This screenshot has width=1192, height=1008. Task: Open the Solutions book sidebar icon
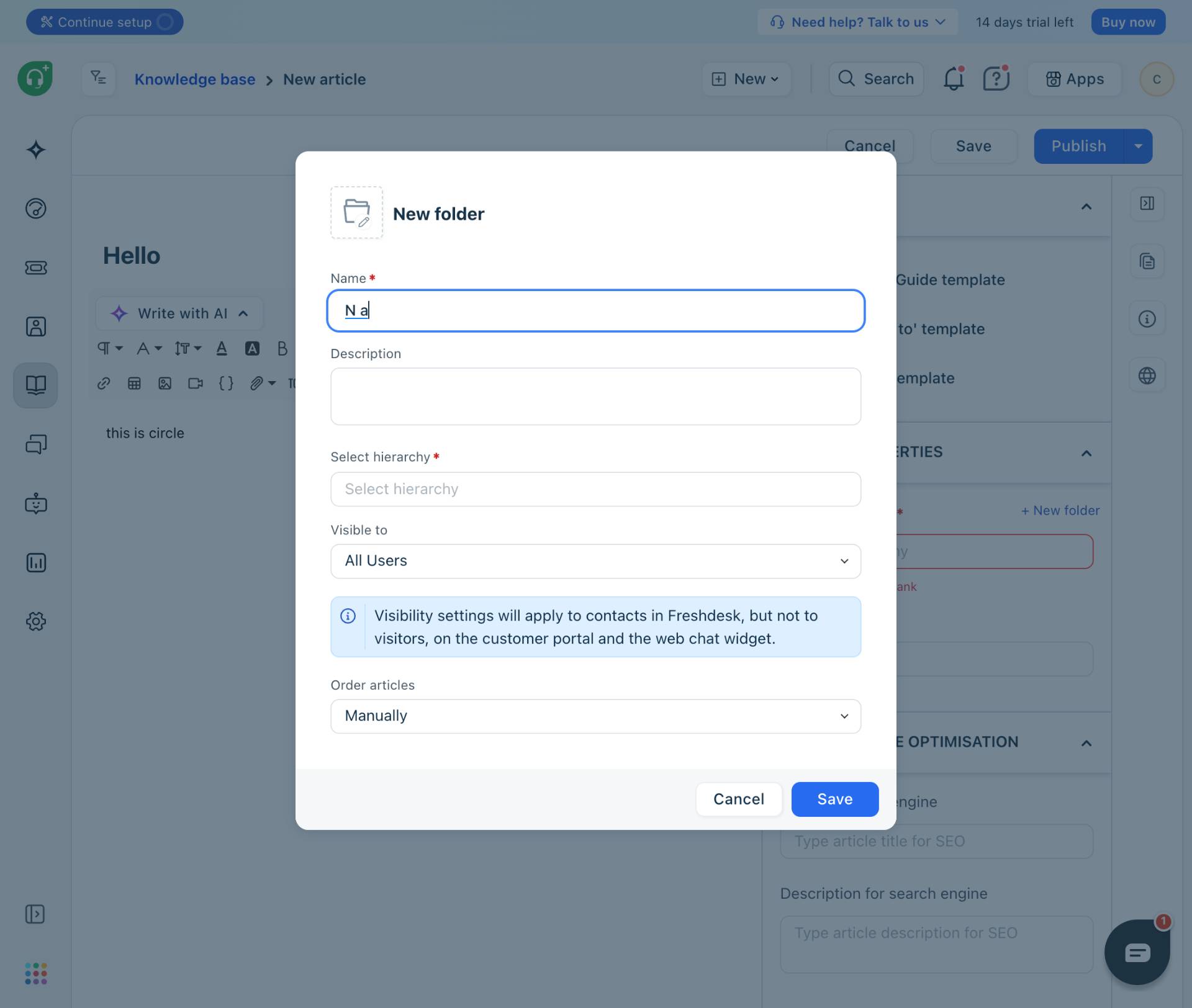click(x=36, y=385)
